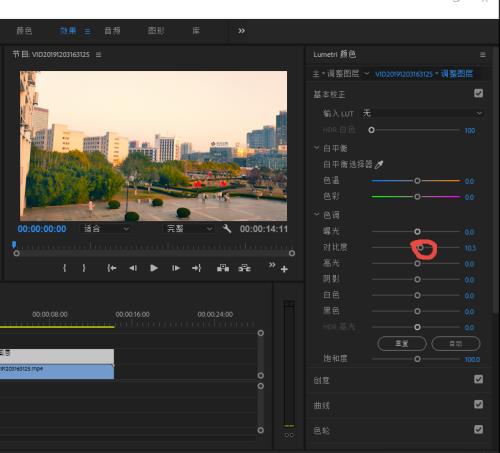
Task: Click the contrast slider handle
Action: (x=421, y=247)
